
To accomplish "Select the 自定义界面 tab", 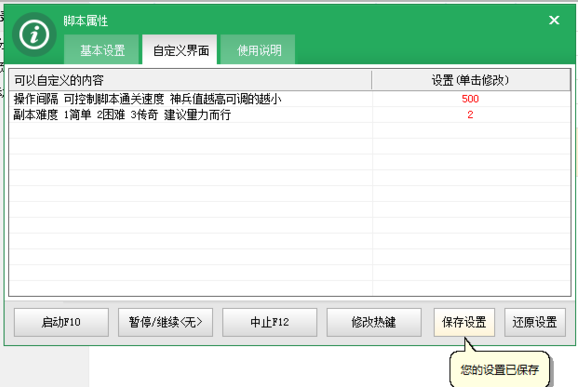I will coord(180,50).
